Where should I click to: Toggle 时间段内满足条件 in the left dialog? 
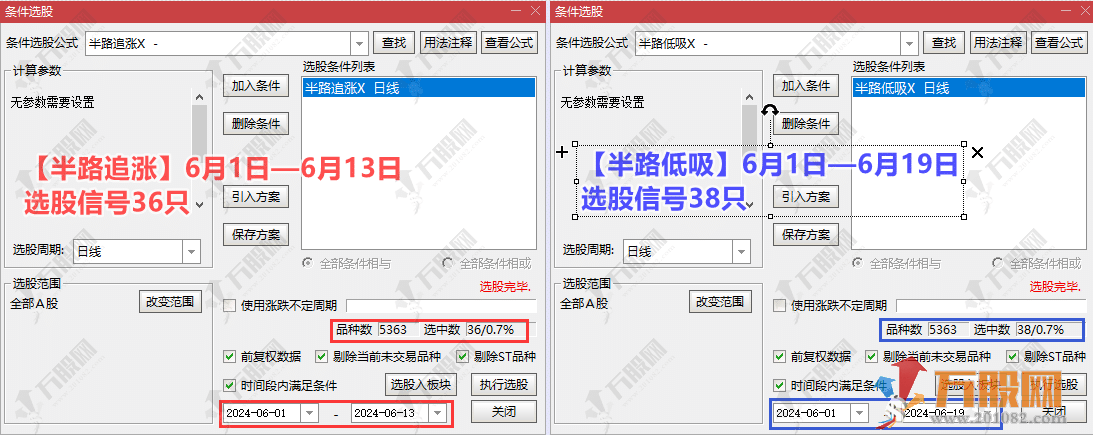231,385
